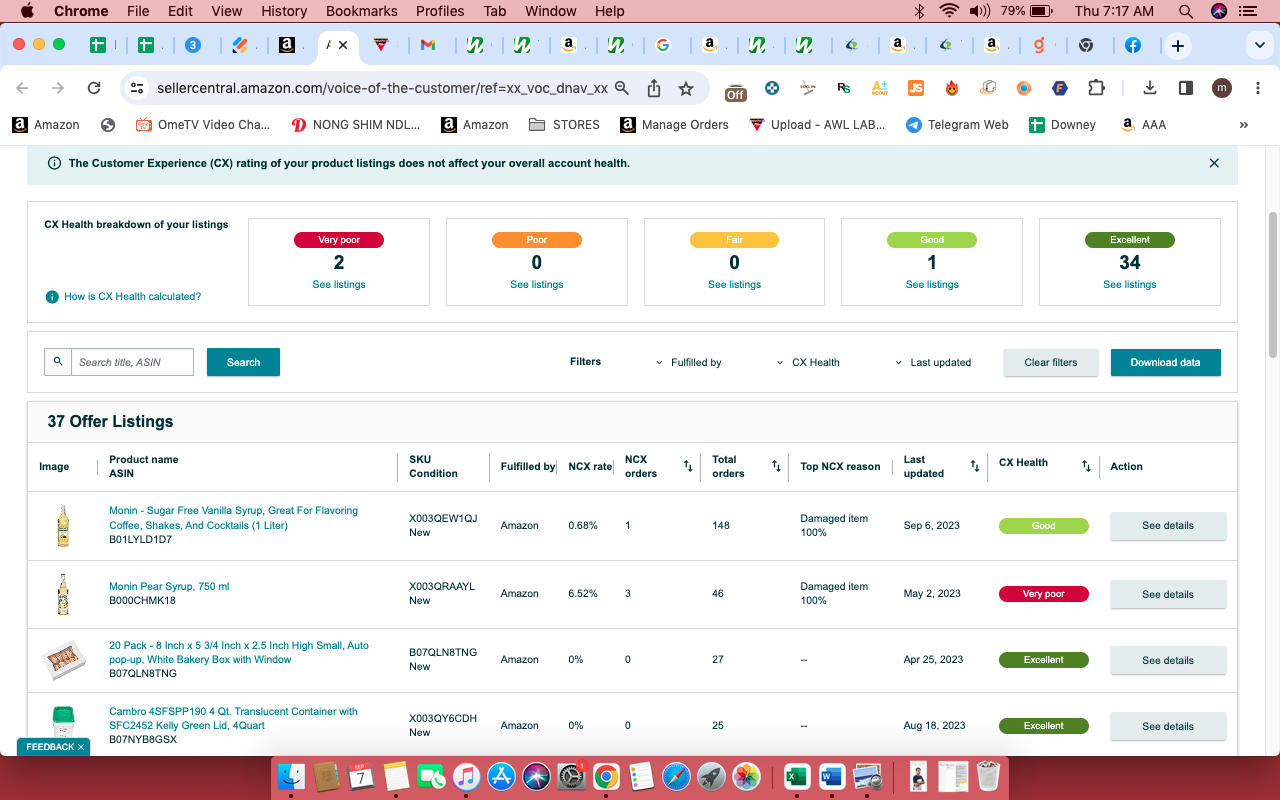Open the Trash in the Dock
This screenshot has width=1280, height=800.
coord(989,776)
